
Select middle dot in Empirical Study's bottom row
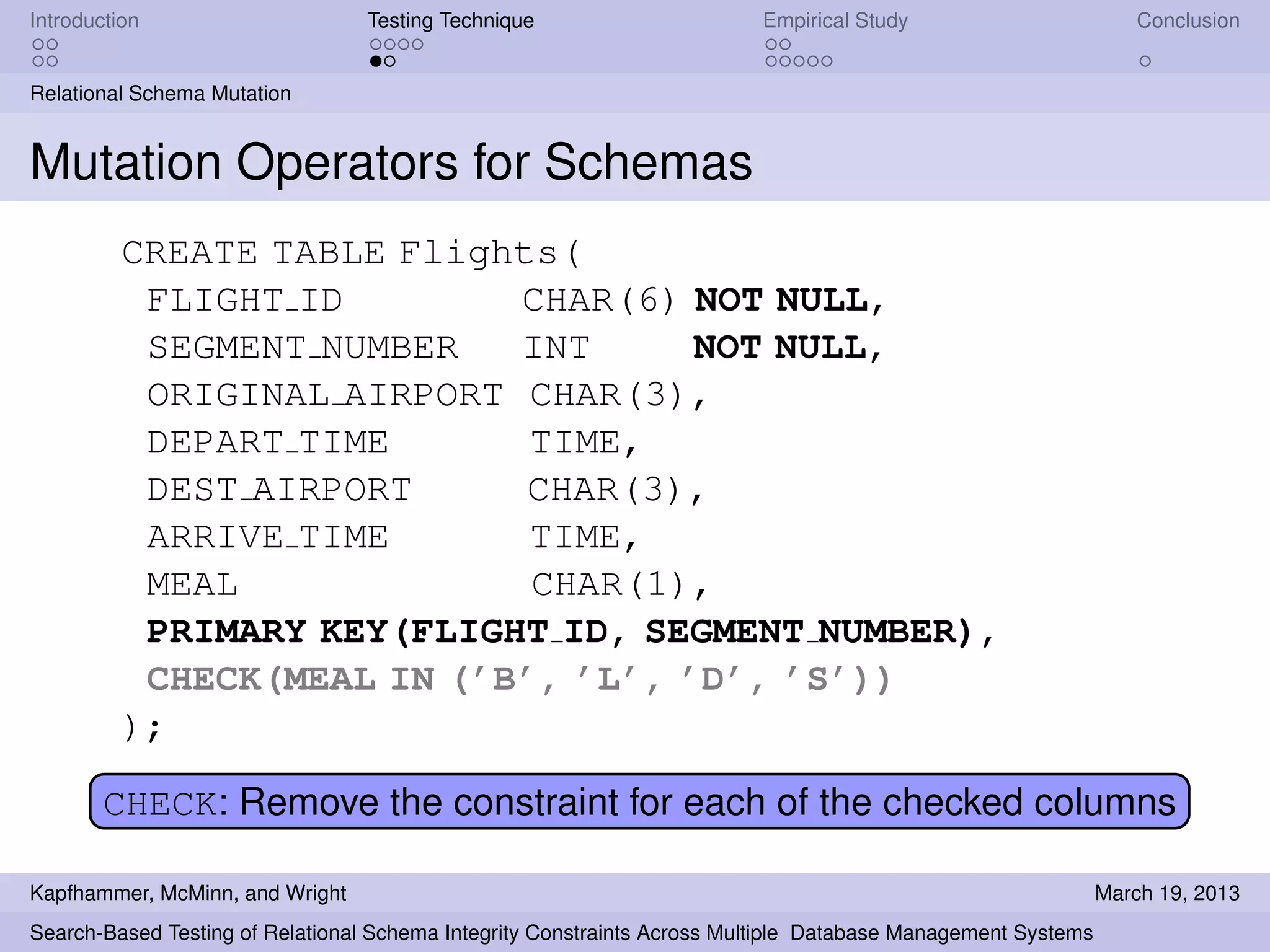[x=799, y=61]
